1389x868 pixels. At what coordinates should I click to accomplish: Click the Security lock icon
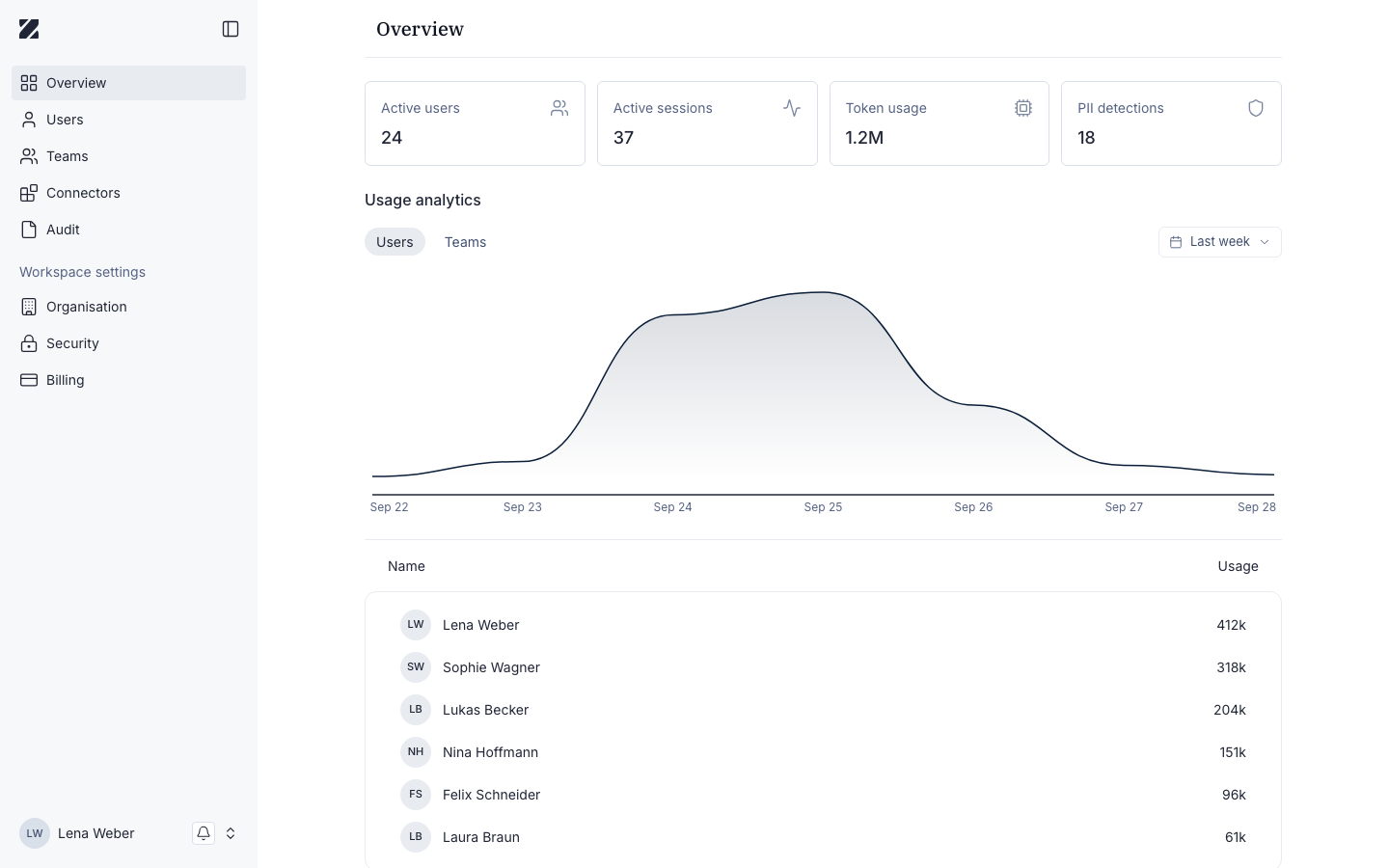(x=29, y=343)
